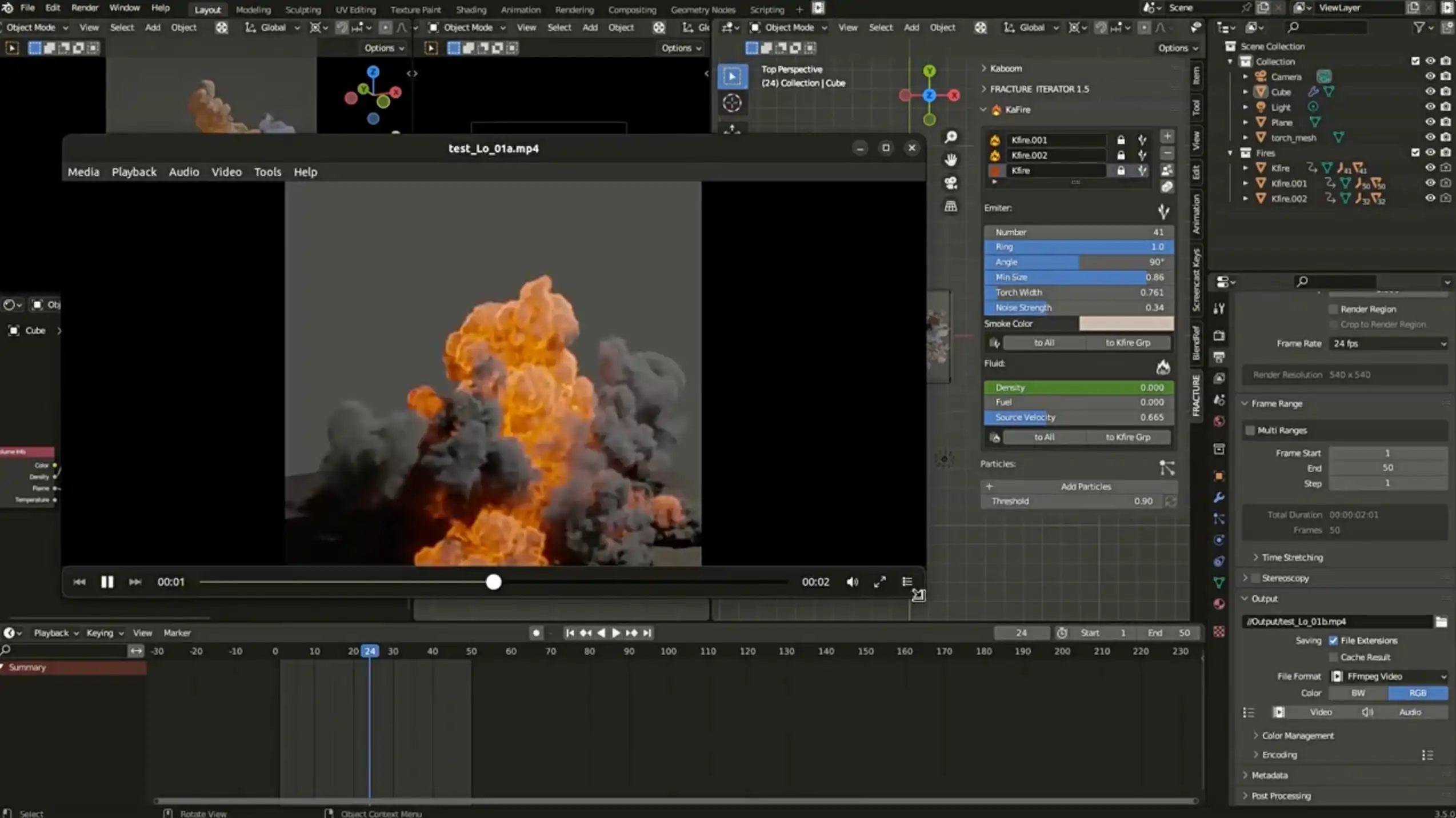Expand the Encoding panel
This screenshot has width=1456, height=818.
(1279, 755)
